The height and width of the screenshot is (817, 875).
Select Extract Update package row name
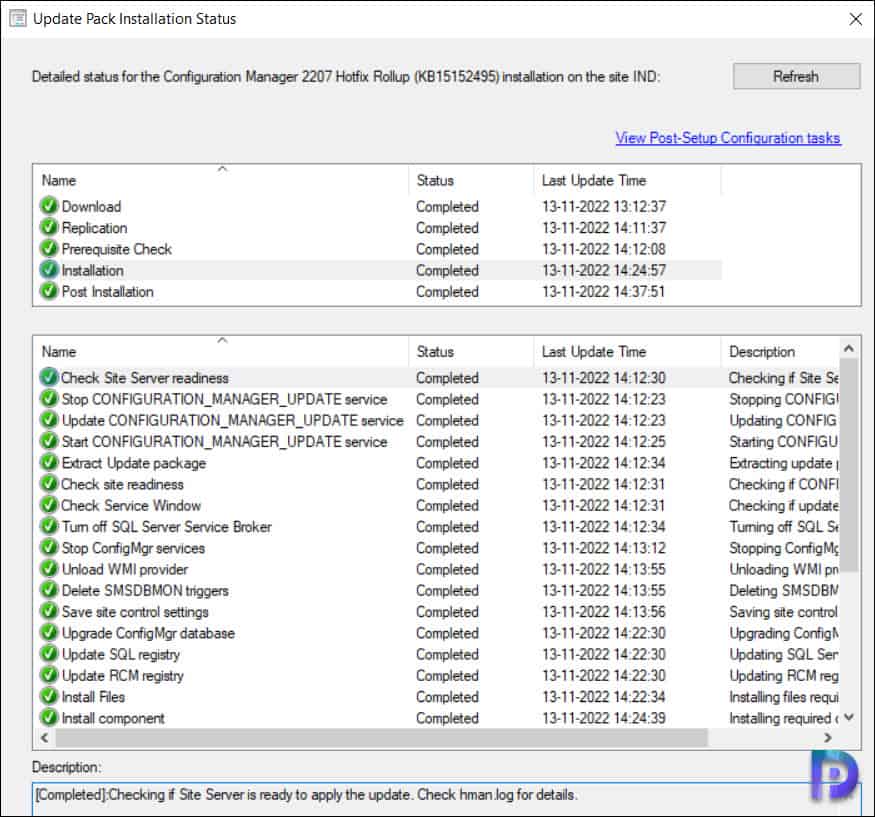pos(133,463)
